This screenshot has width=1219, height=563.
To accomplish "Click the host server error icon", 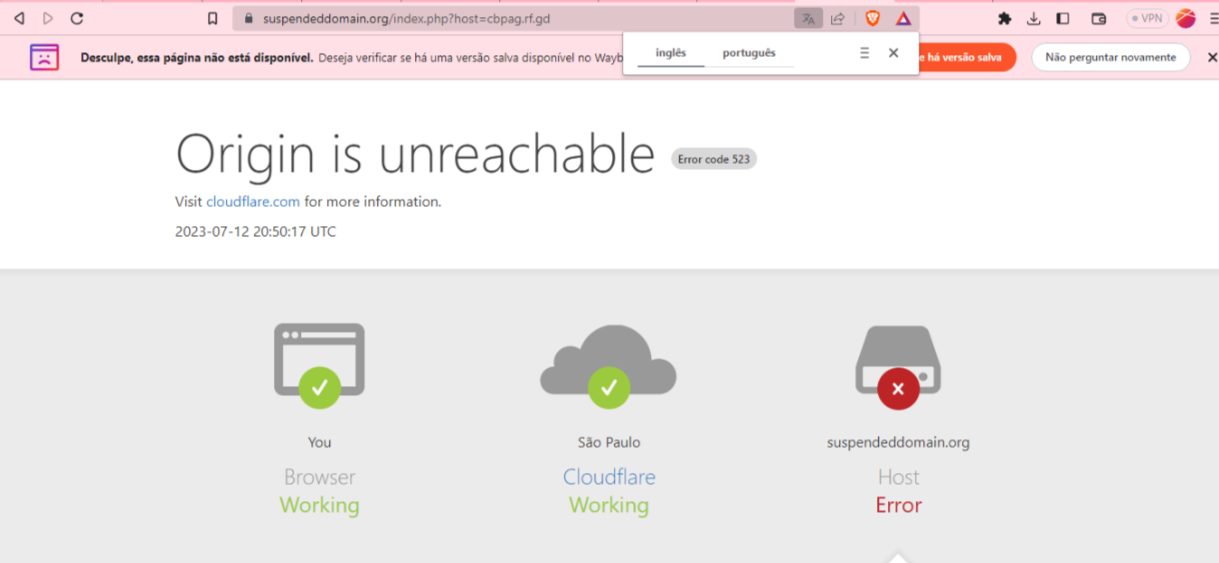I will [x=898, y=367].
